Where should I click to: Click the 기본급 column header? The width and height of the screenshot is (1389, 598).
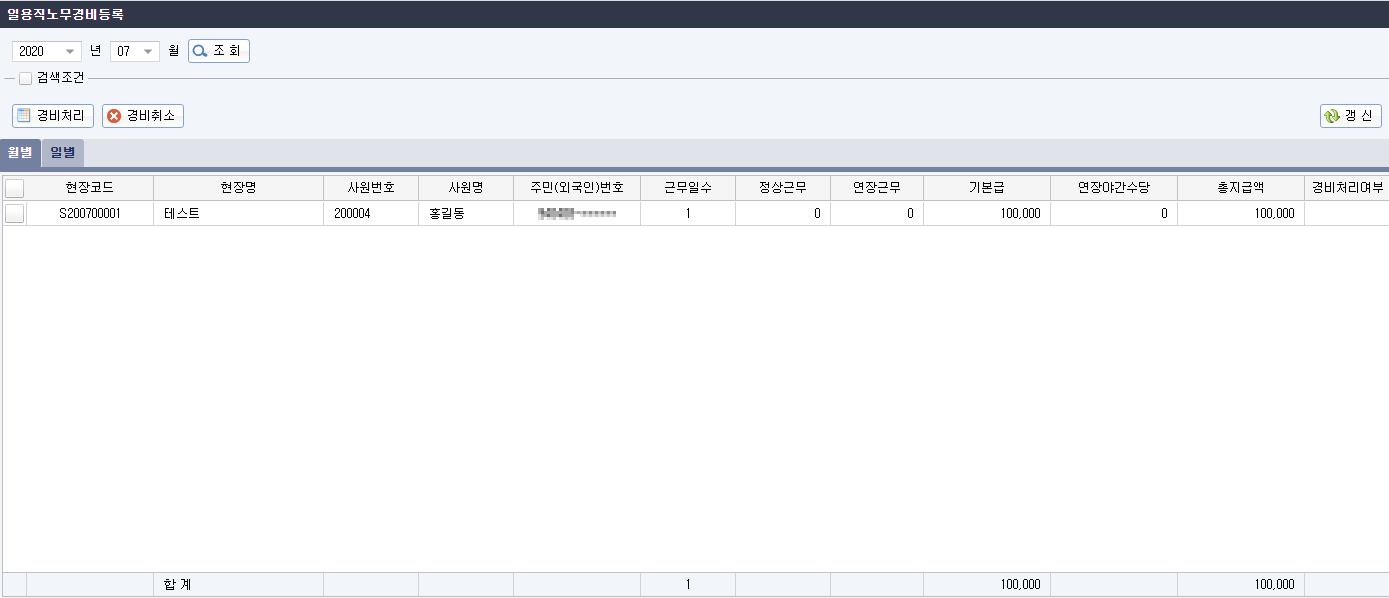(987, 188)
